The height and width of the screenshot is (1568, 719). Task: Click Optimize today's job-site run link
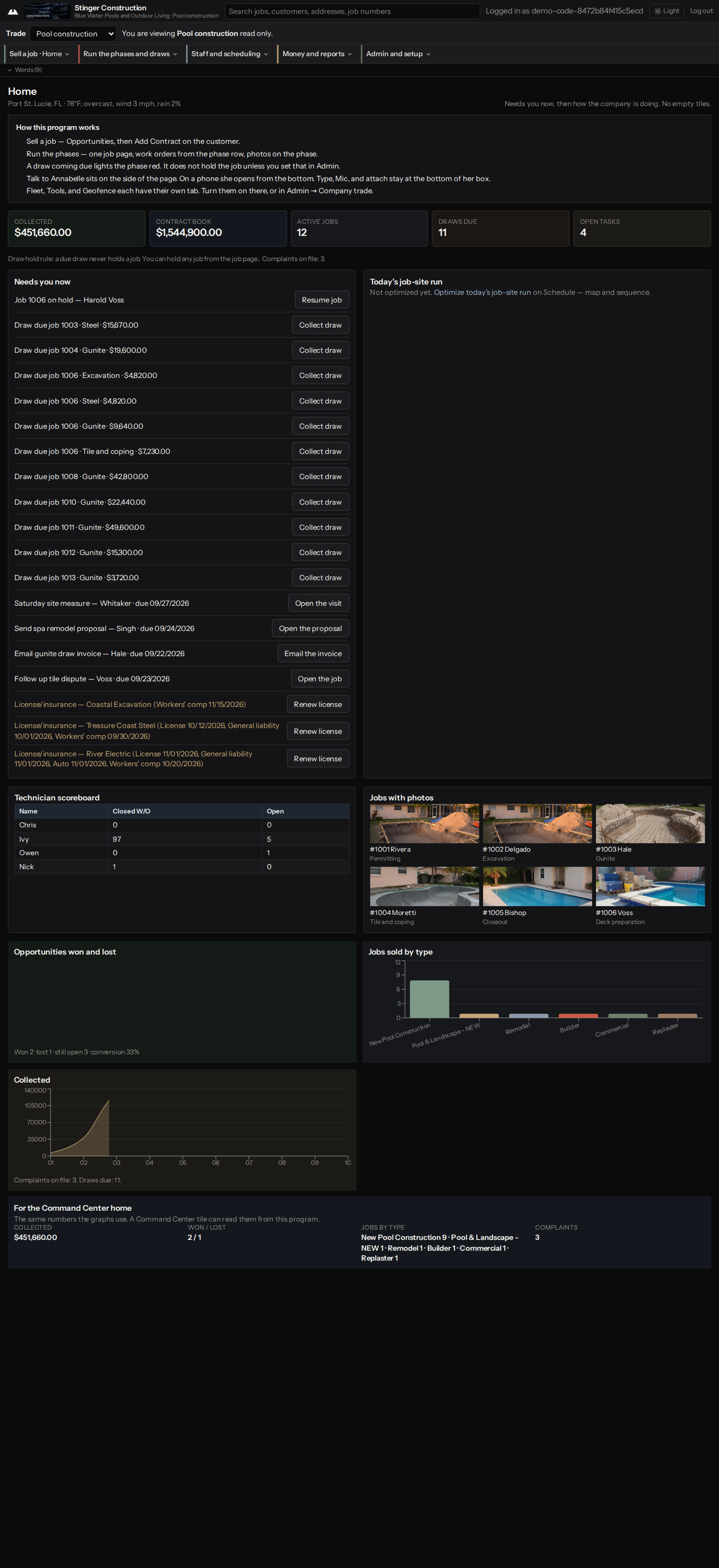coord(482,292)
